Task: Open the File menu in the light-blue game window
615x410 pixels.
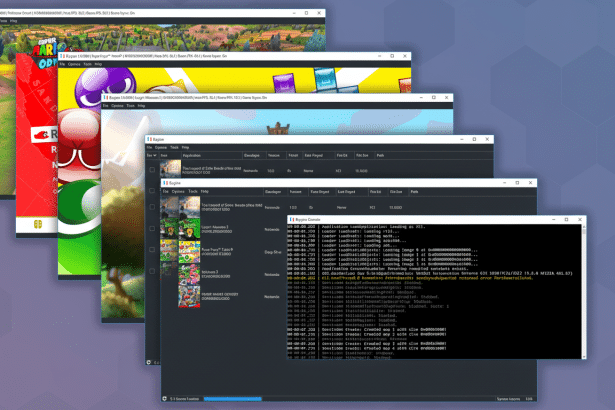Action: [106, 106]
